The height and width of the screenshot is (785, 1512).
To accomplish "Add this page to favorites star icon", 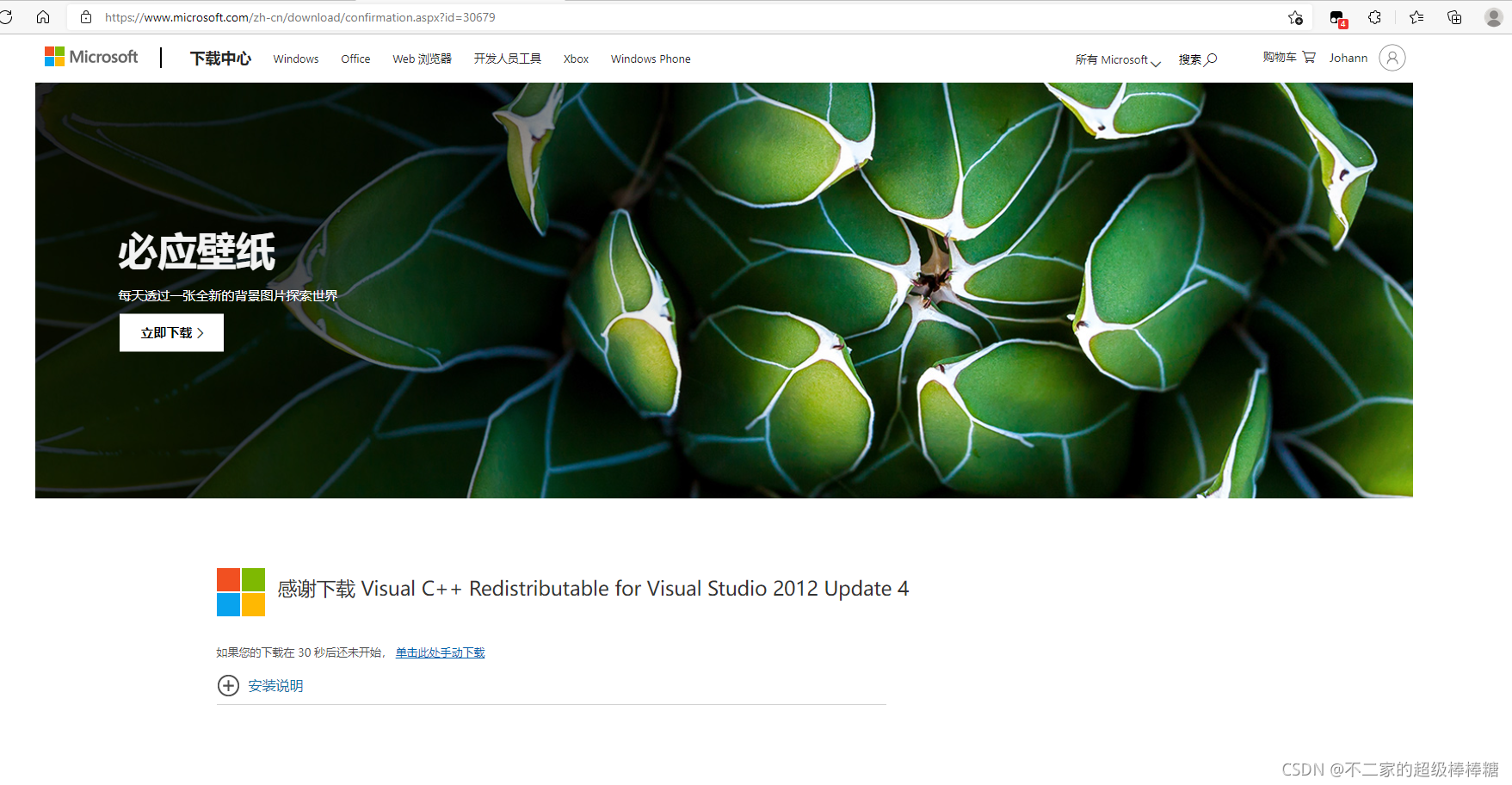I will pyautogui.click(x=1295, y=17).
